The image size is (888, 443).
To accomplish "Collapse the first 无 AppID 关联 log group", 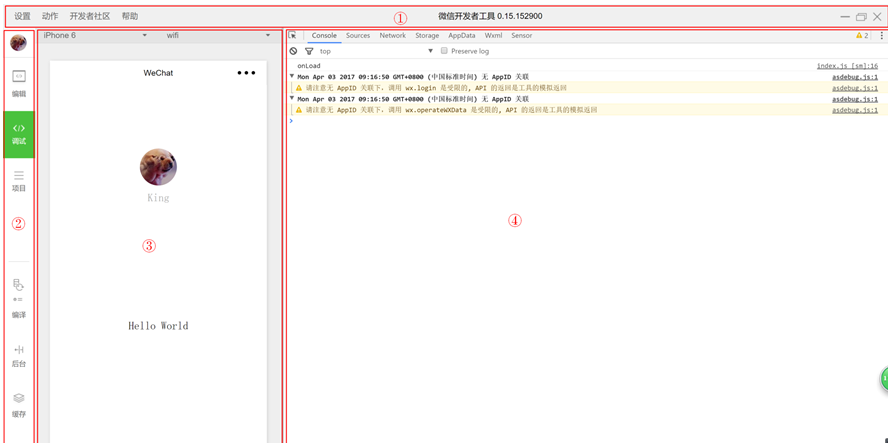I will [x=292, y=76].
